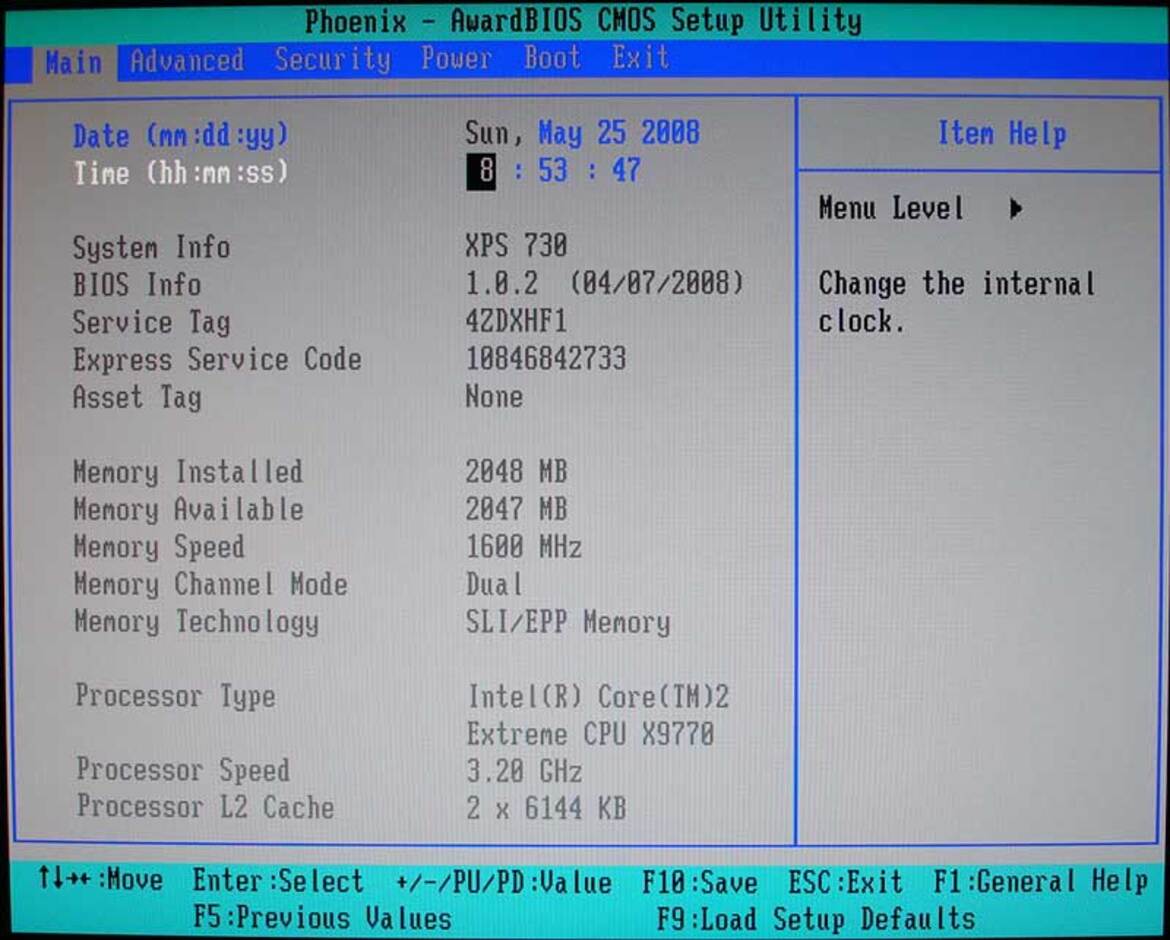Click the Asset Tag label
1170x940 pixels.
coord(137,398)
